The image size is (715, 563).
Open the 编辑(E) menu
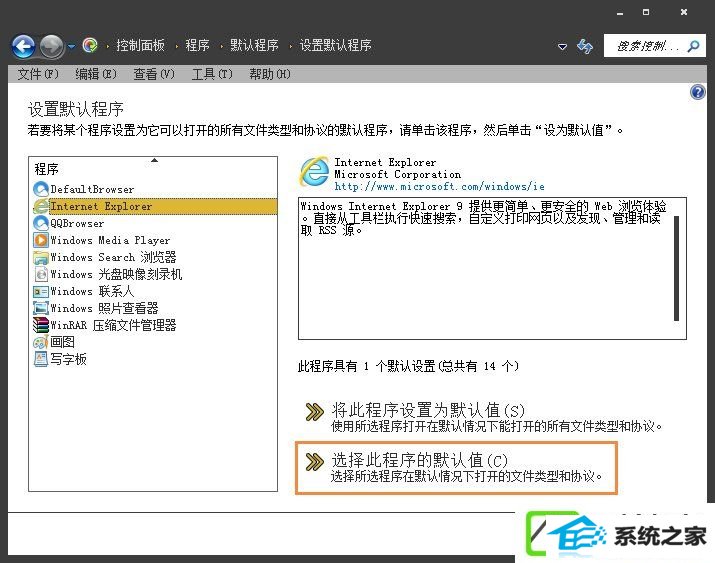click(96, 74)
